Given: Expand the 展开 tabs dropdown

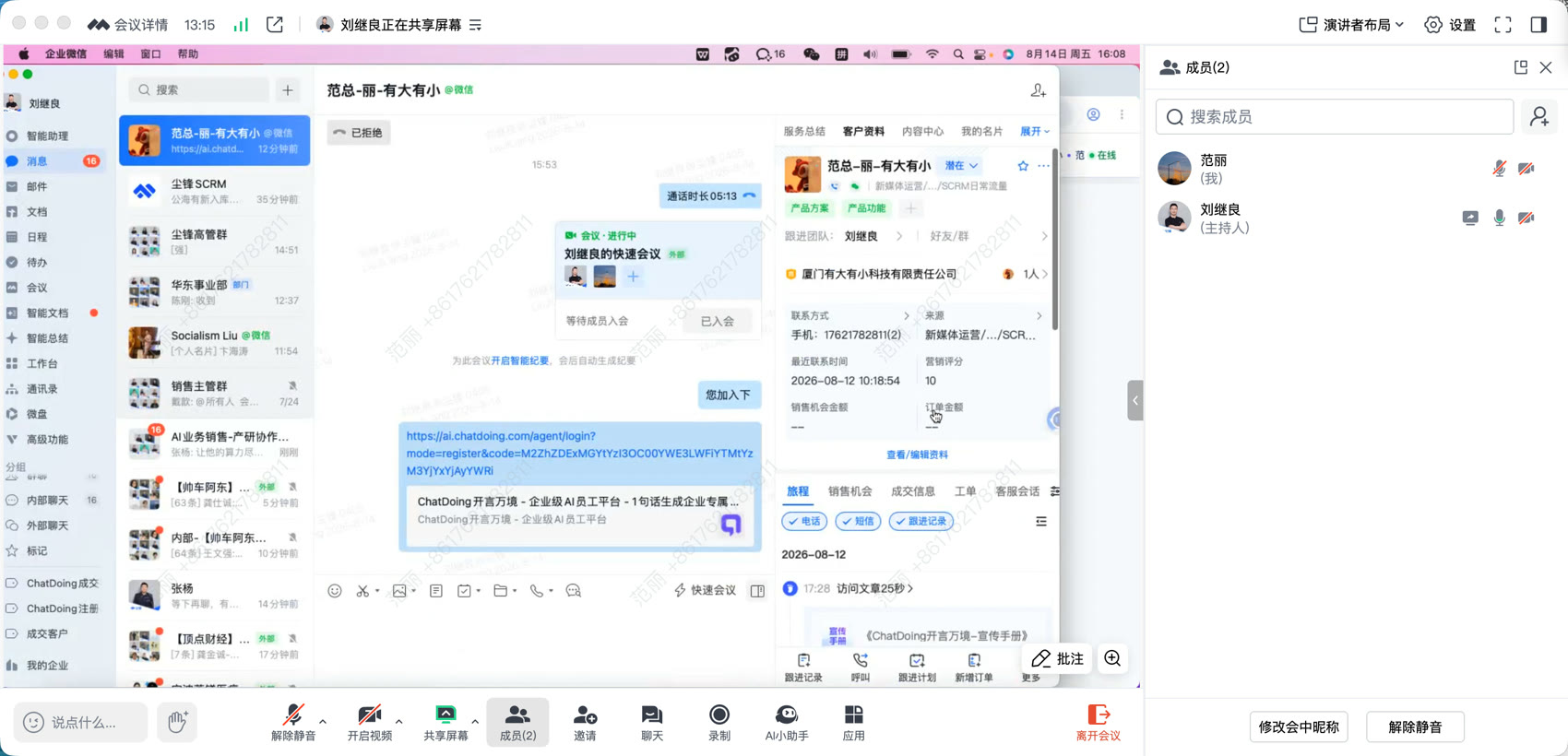Looking at the screenshot, I should (1035, 132).
